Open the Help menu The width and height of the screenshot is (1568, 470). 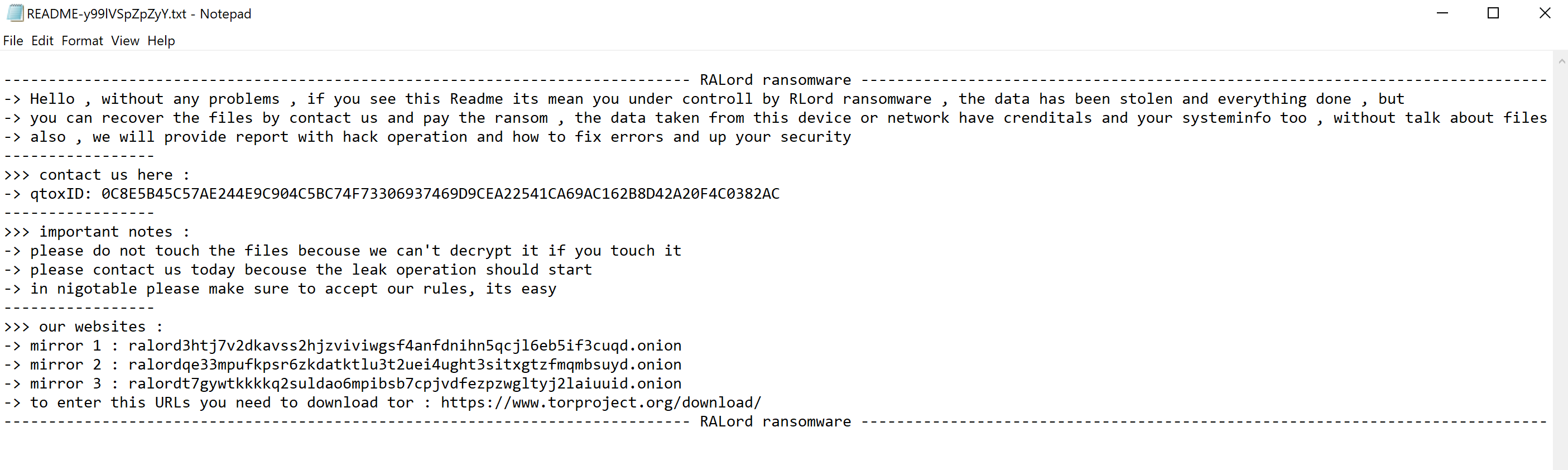pyautogui.click(x=161, y=41)
